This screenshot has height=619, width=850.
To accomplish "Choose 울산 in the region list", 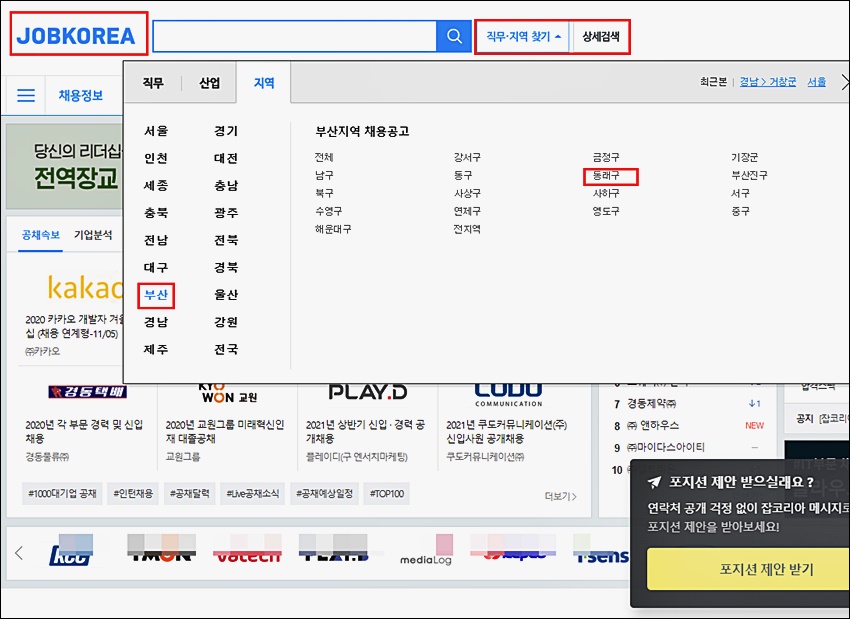I will coord(226,295).
